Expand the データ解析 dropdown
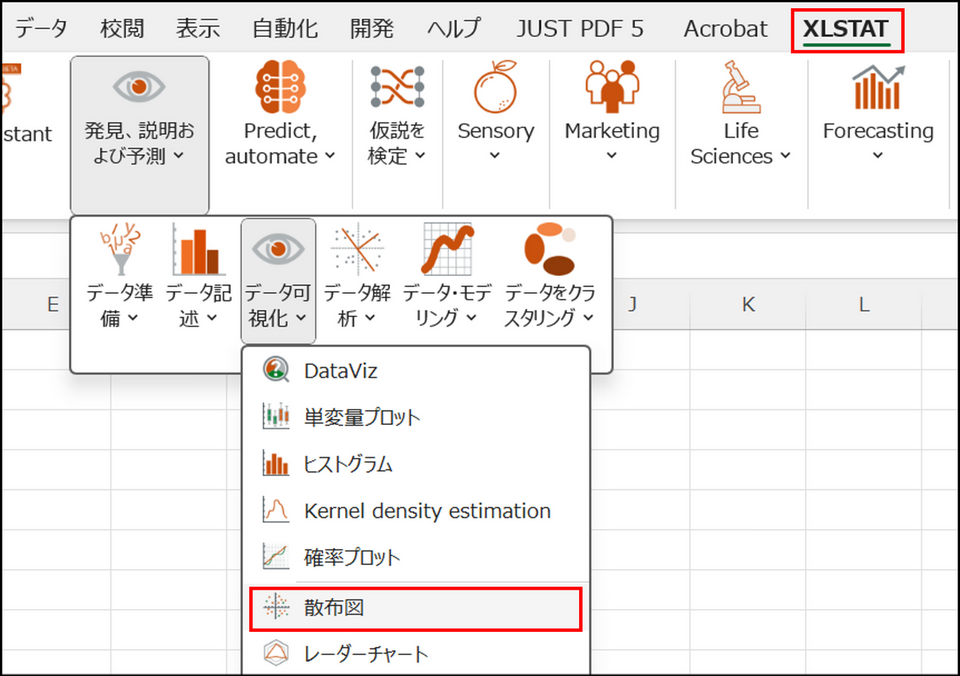This screenshot has height=676, width=960. (x=356, y=304)
